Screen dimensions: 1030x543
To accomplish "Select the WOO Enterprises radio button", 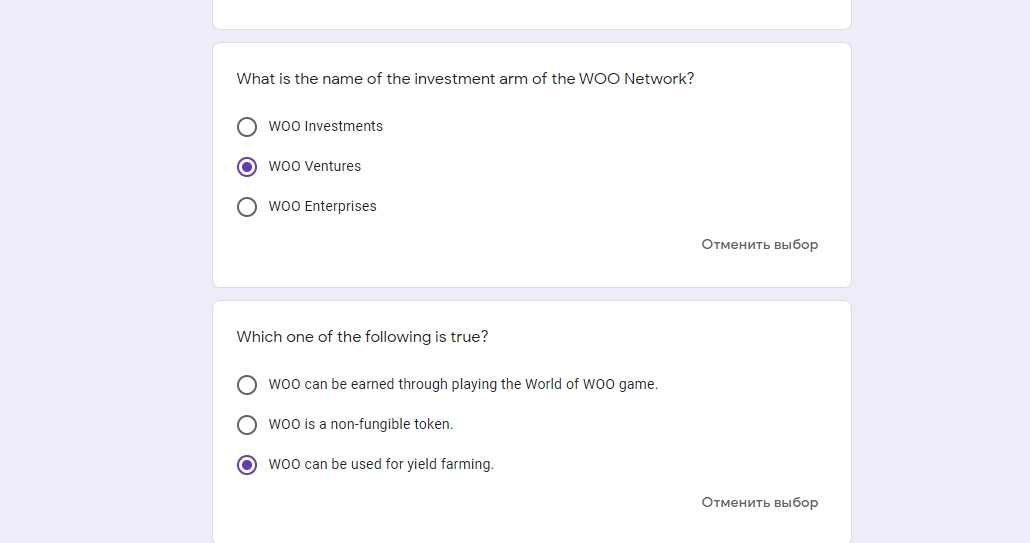I will [247, 207].
